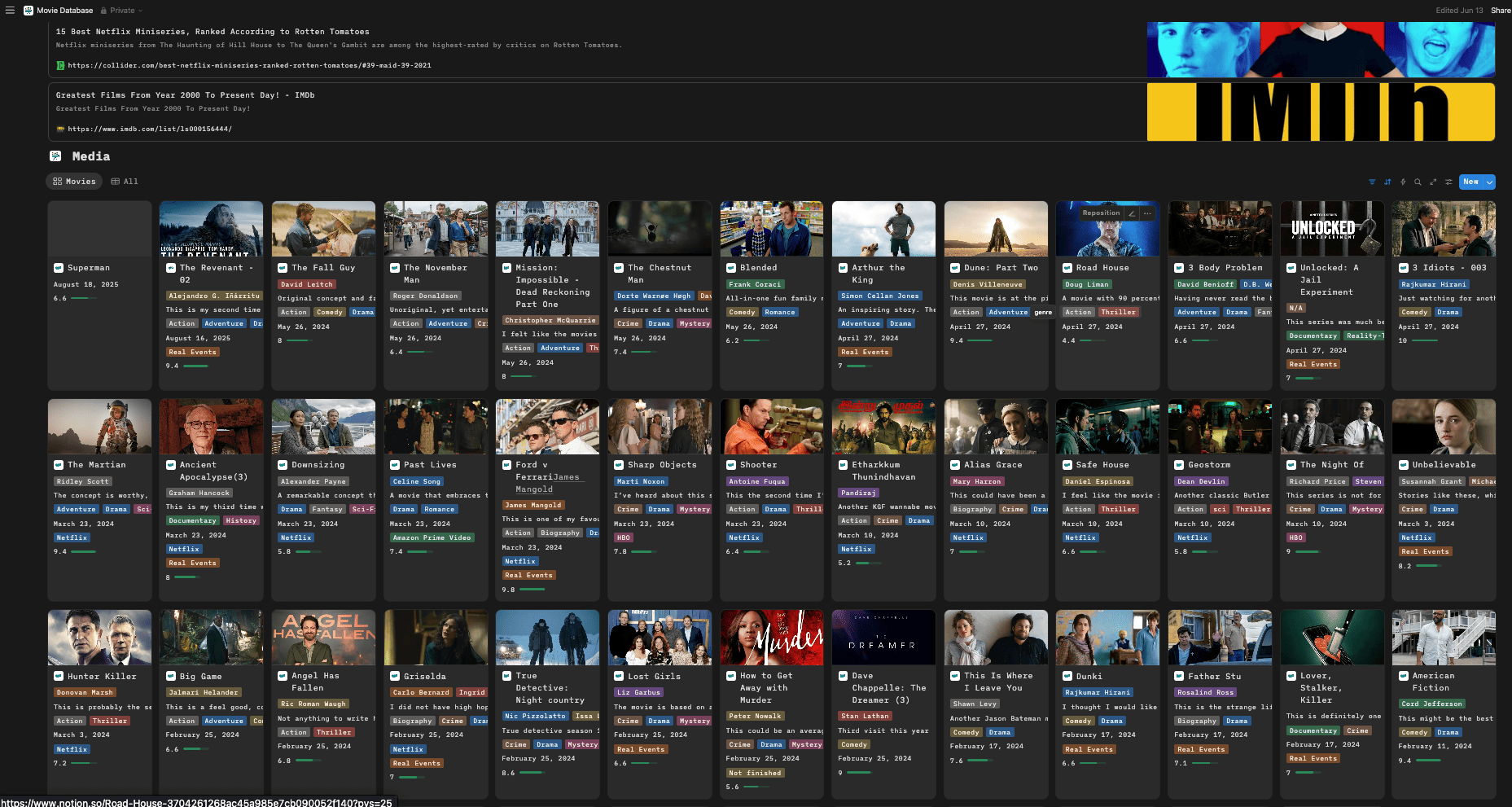Open the sidebar hamburger menu

[x=10, y=11]
